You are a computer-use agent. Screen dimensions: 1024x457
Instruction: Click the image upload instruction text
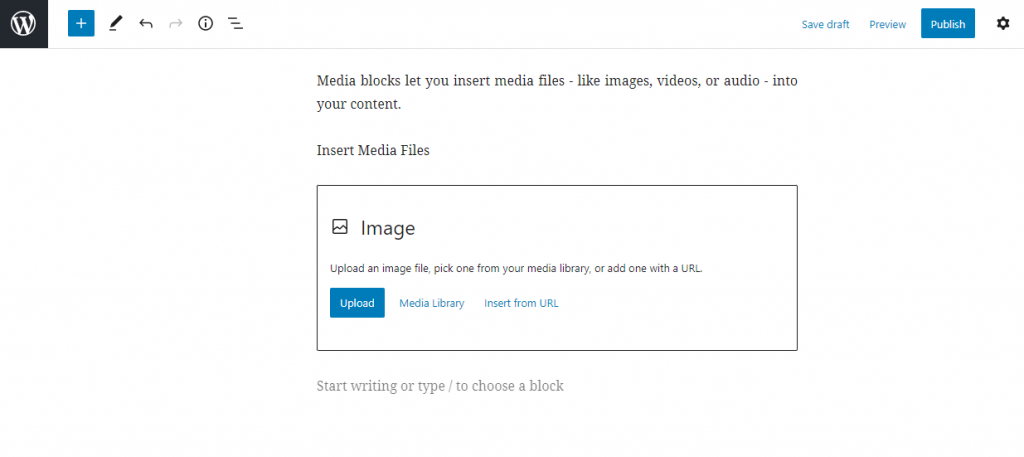click(516, 268)
